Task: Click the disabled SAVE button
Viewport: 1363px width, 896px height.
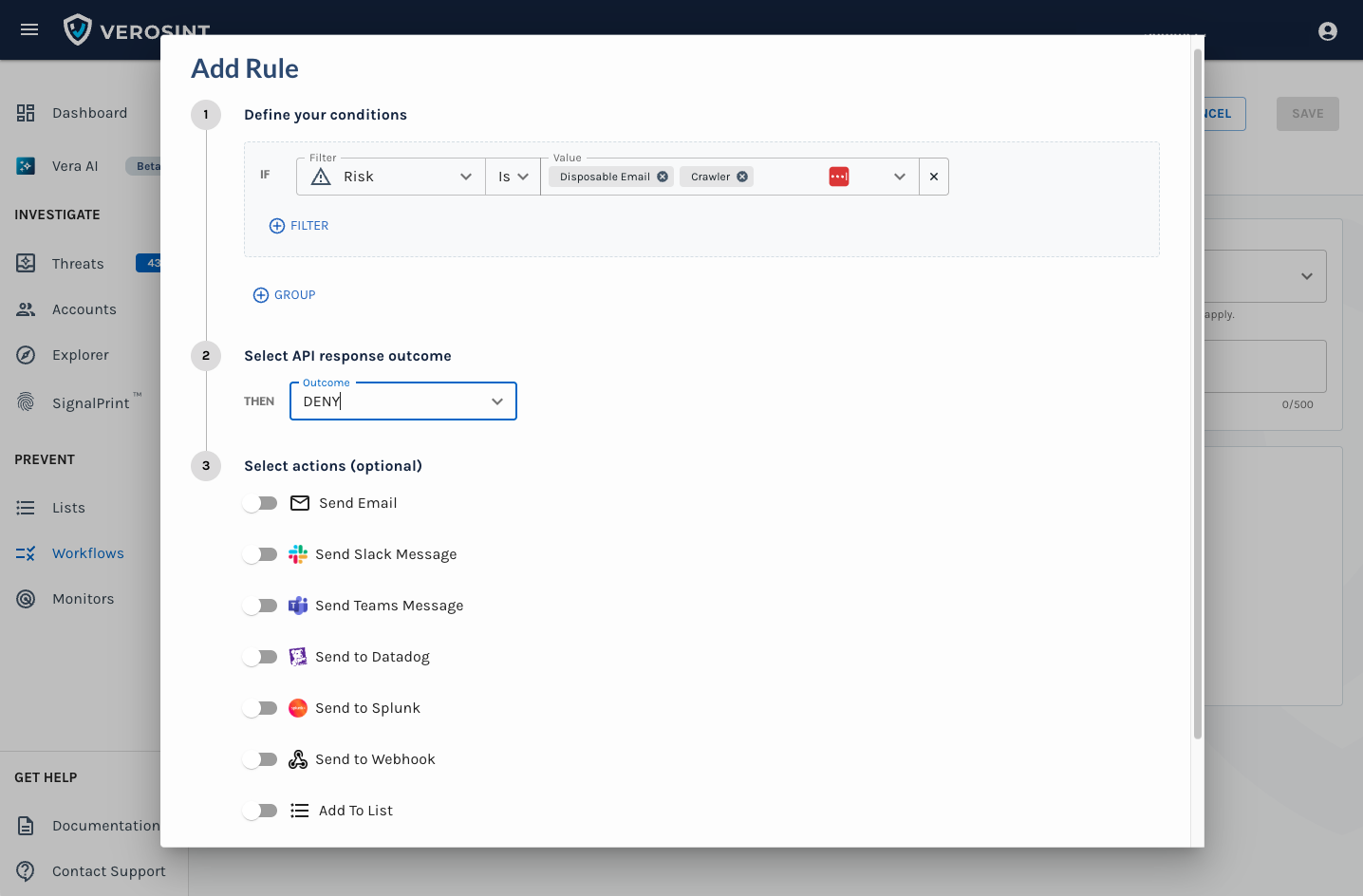Action: (x=1308, y=114)
